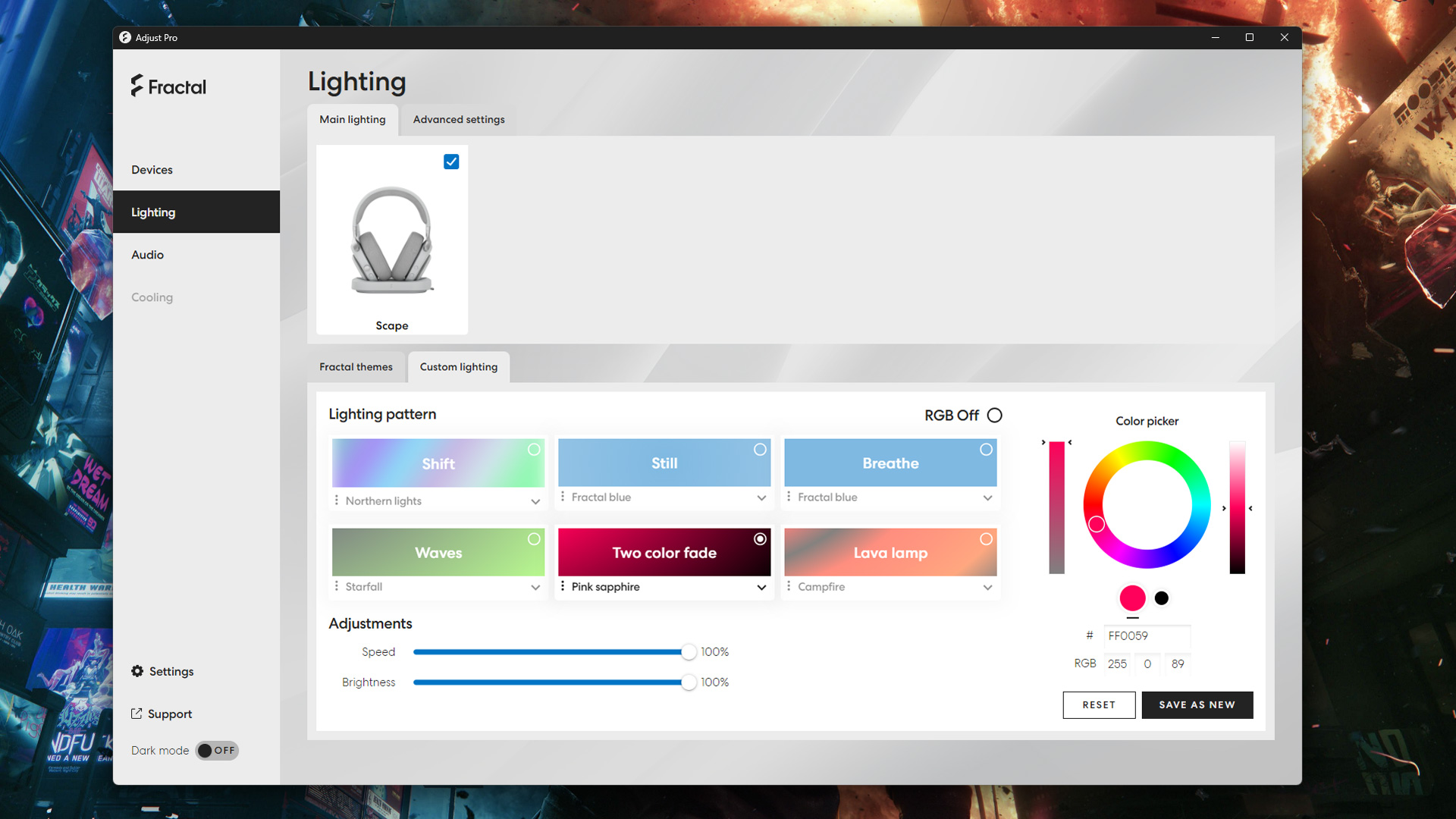Open the Fractal themes tab
This screenshot has width=1456, height=819.
point(356,367)
